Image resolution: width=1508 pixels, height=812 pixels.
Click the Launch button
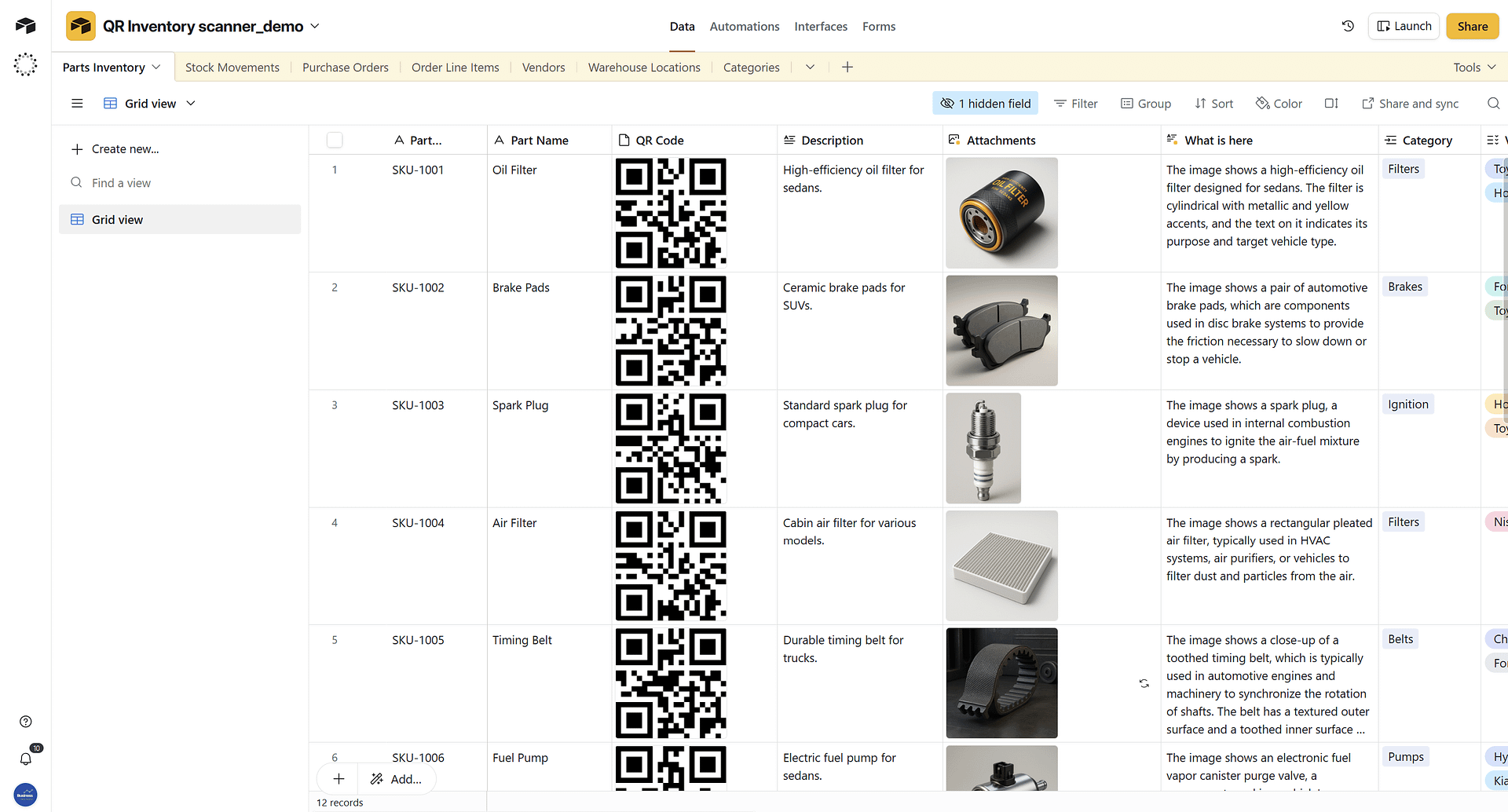tap(1404, 26)
